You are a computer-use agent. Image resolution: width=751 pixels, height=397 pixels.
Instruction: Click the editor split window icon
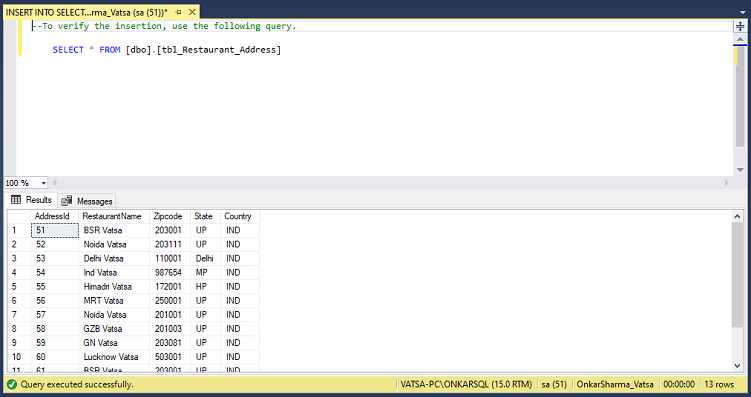[x=740, y=26]
